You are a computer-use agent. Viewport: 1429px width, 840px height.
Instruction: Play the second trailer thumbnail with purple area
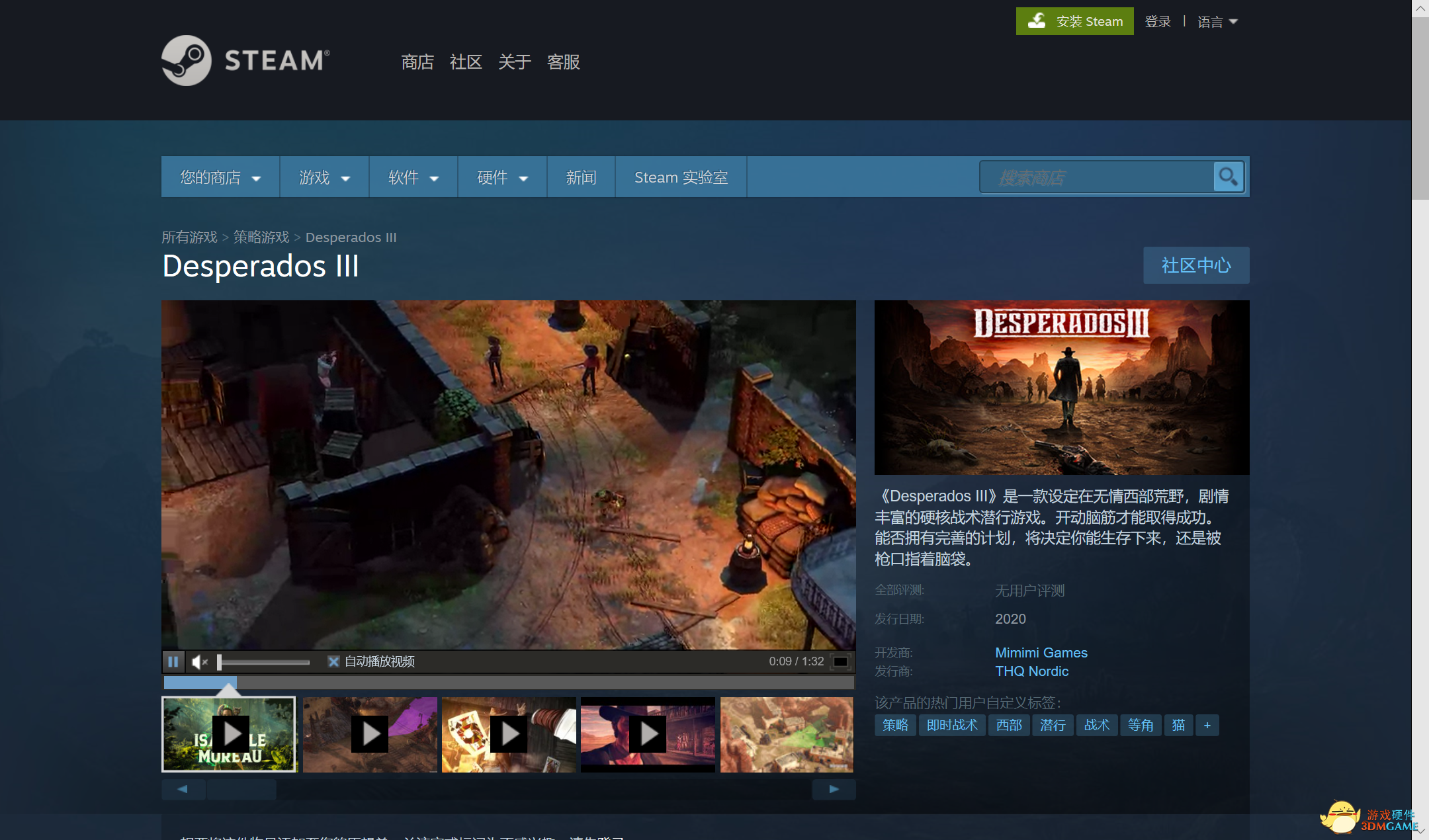(370, 734)
